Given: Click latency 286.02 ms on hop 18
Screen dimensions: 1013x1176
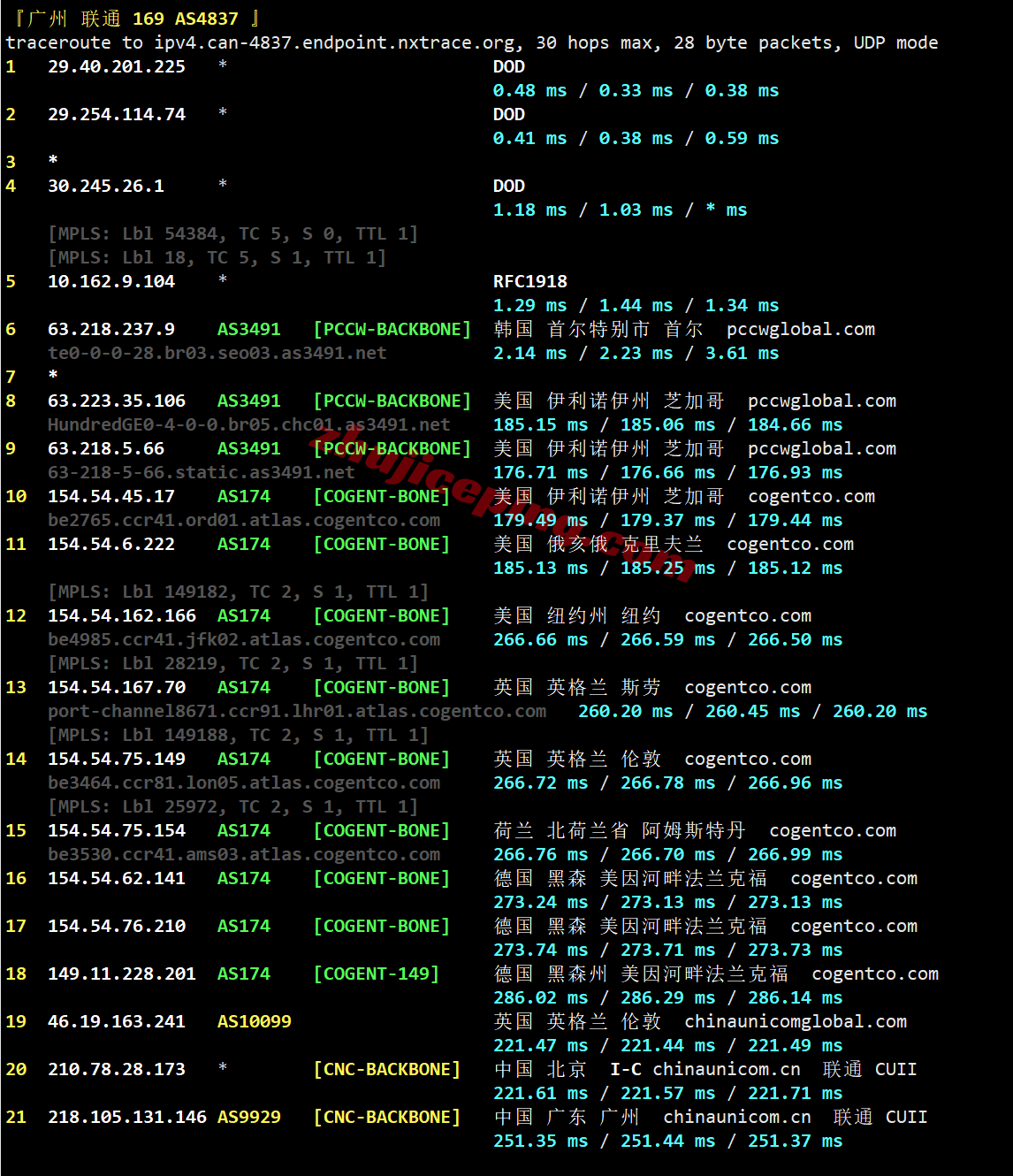Looking at the screenshot, I should click(540, 997).
